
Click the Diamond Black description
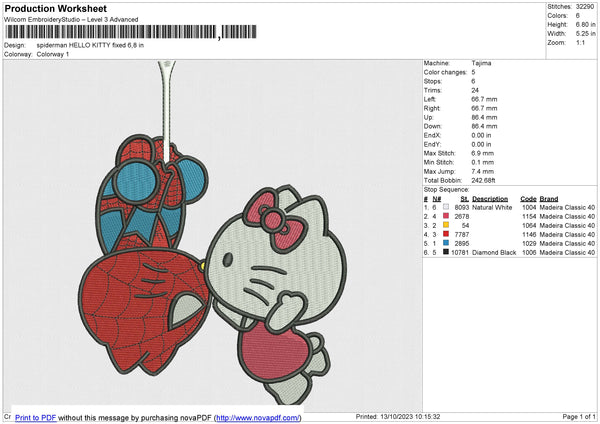tap(494, 253)
